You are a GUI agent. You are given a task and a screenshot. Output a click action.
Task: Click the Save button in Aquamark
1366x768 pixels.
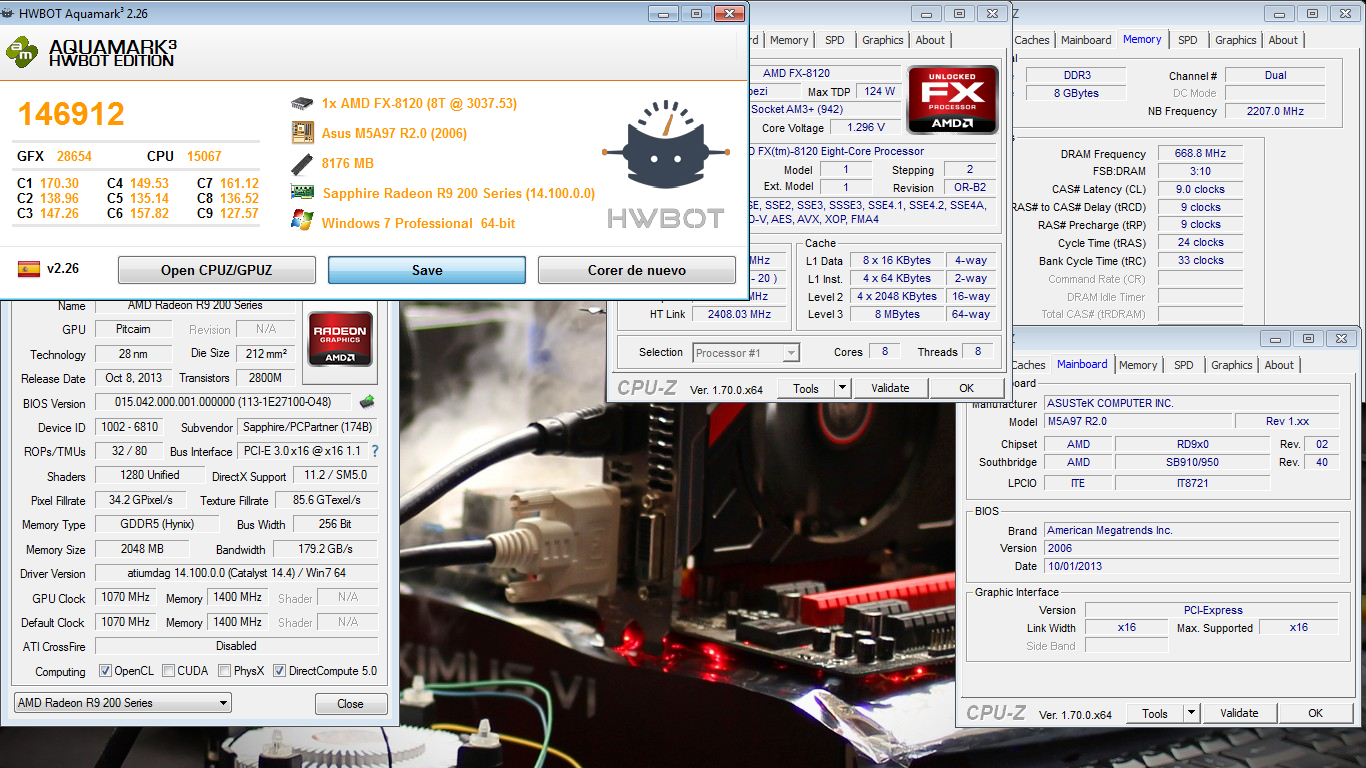(x=427, y=270)
